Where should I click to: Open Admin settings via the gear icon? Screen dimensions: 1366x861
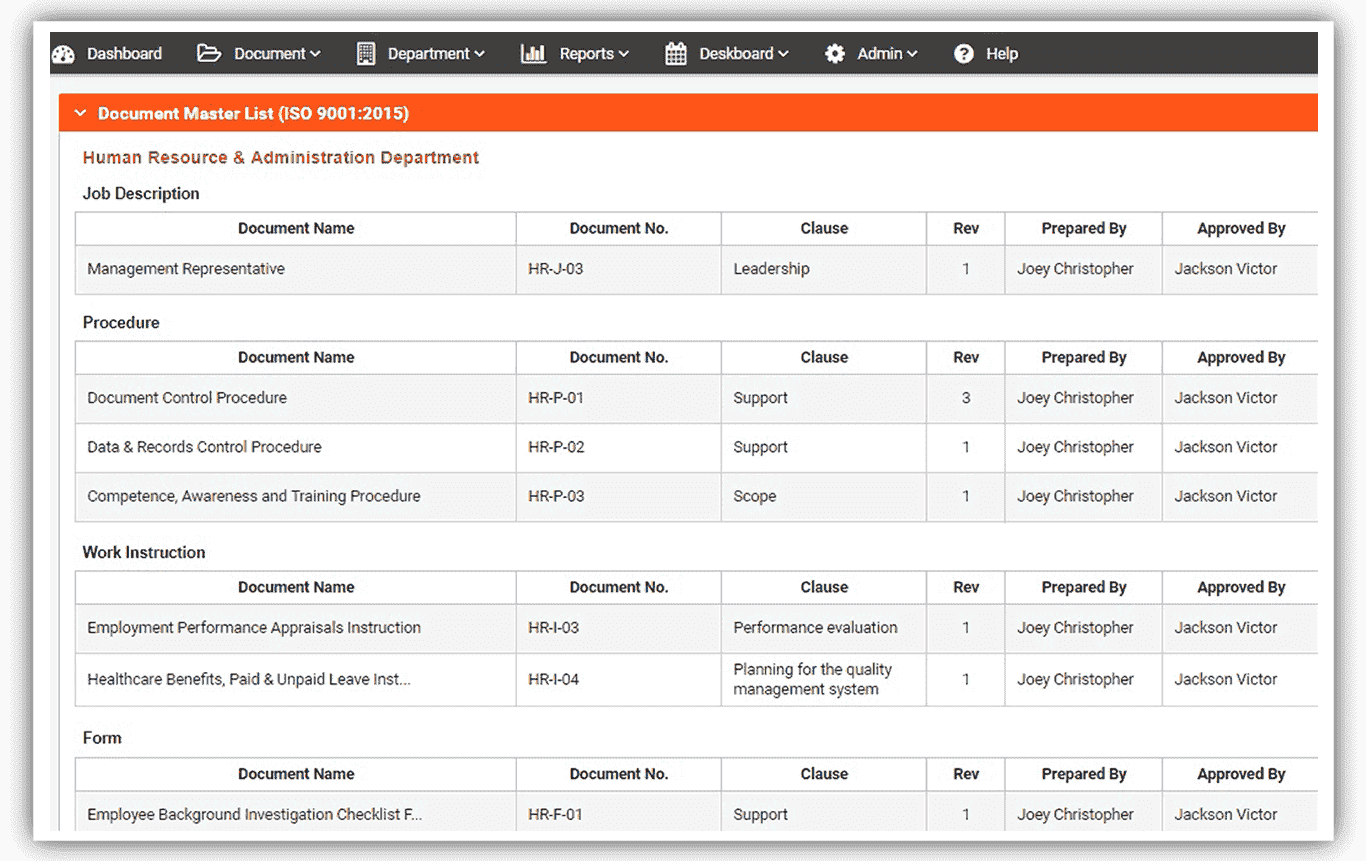pyautogui.click(x=836, y=53)
